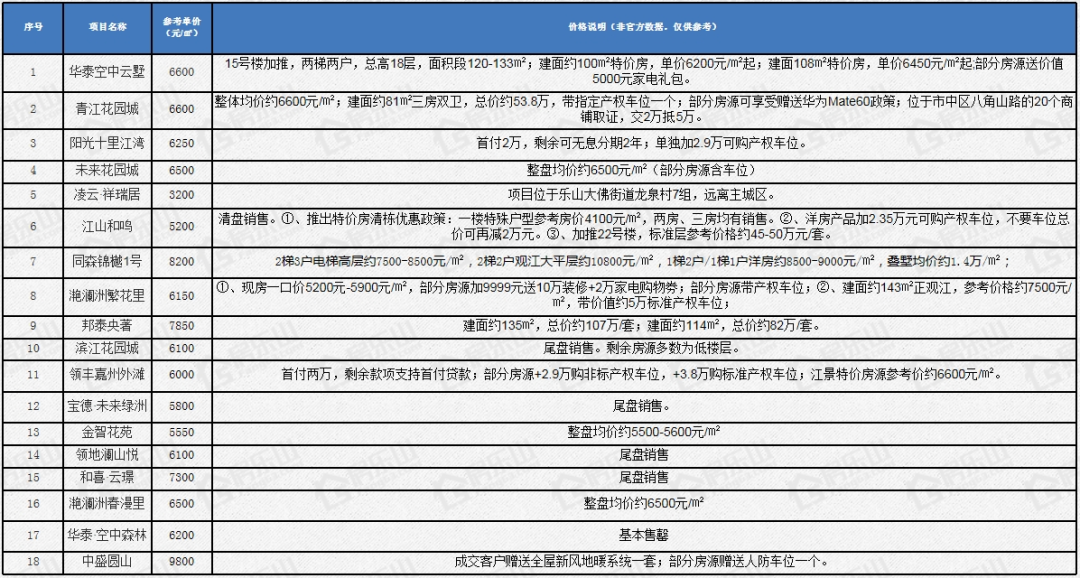Click the note about 首付2万 无息分期2年
This screenshot has width=1080, height=578.
[x=641, y=145]
